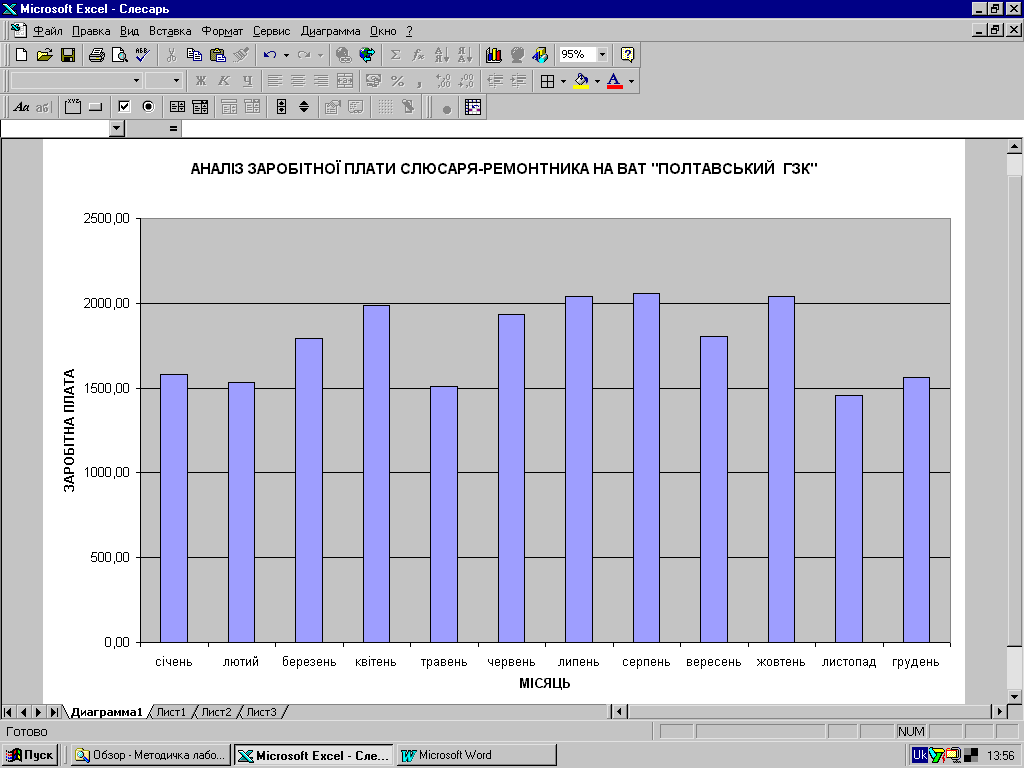Open the Вид menu
Screen dimensions: 1024x768
[x=129, y=31]
